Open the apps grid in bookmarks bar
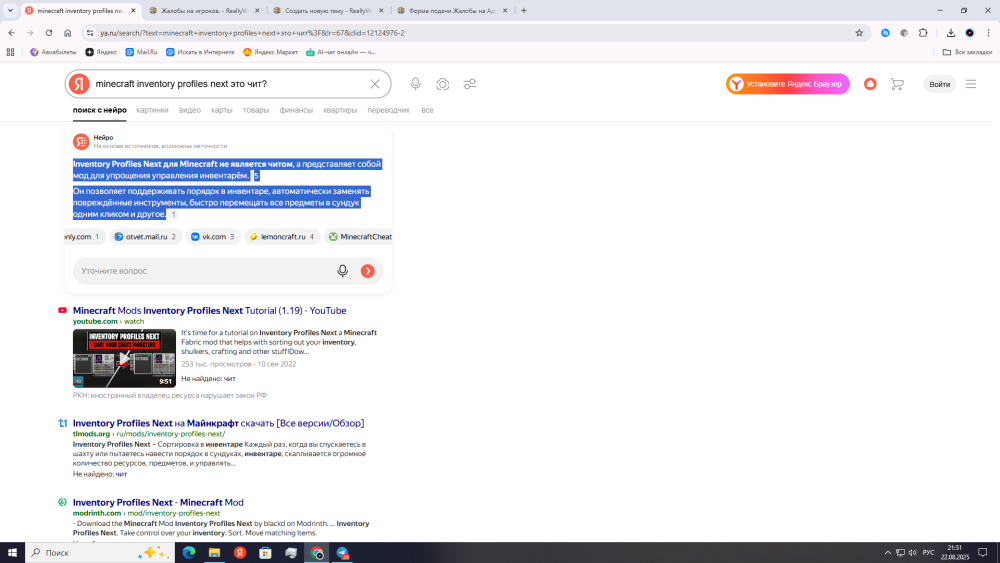The height and width of the screenshot is (563, 1000). [10, 52]
